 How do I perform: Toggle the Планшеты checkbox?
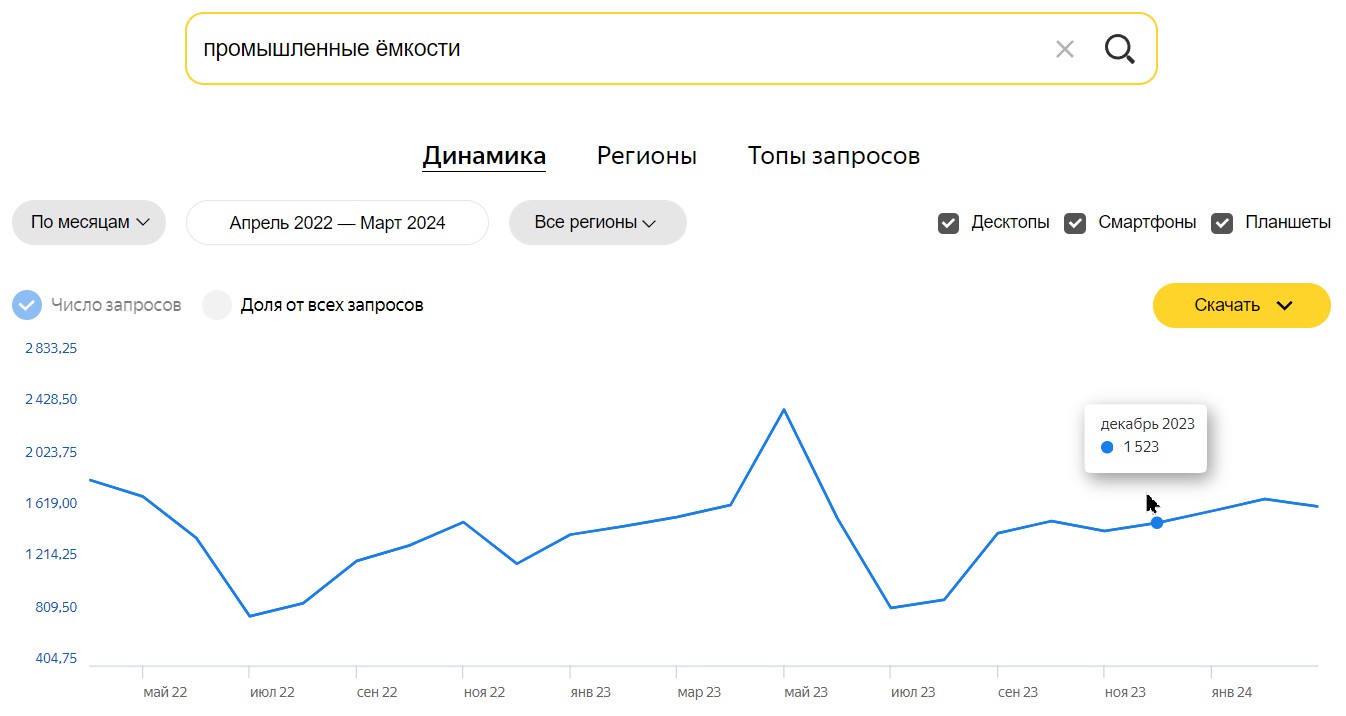[x=1222, y=223]
